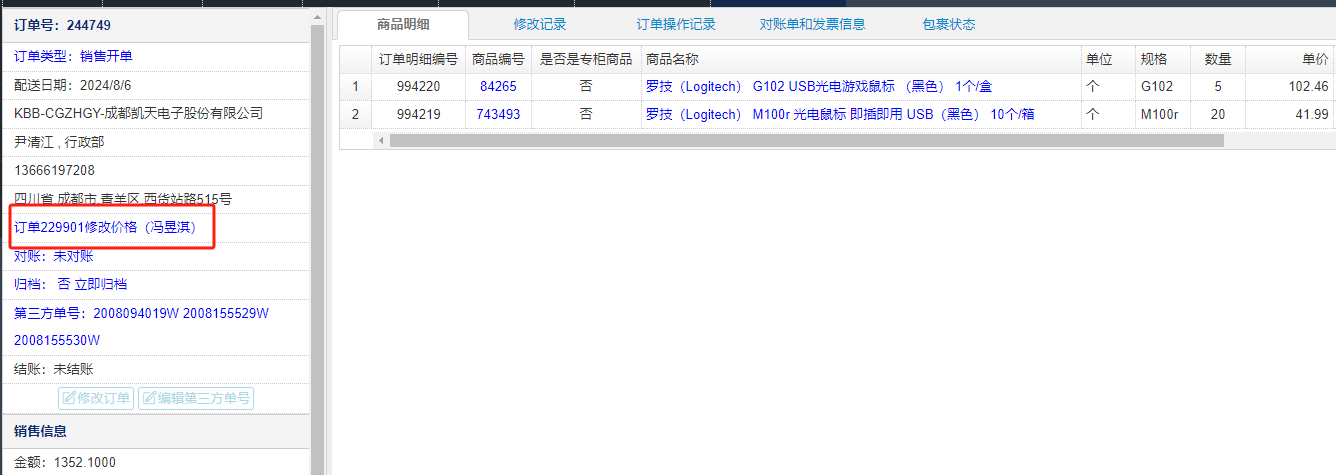Click the 单位 column header
This screenshot has height=475, width=1336.
coord(1108,59)
